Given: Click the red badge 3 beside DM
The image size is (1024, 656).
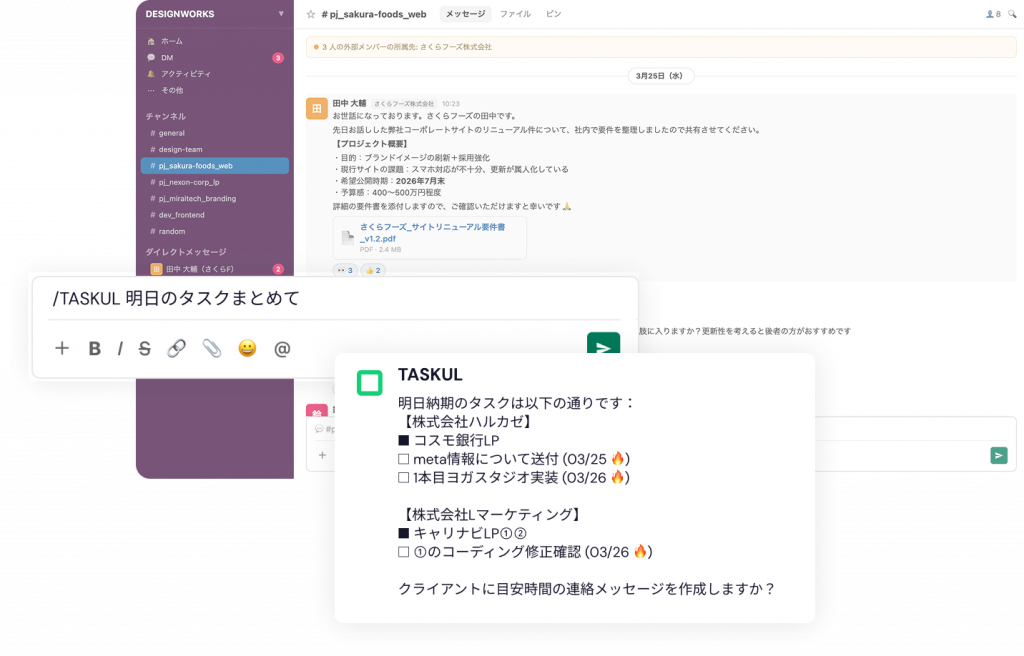Looking at the screenshot, I should 278,57.
